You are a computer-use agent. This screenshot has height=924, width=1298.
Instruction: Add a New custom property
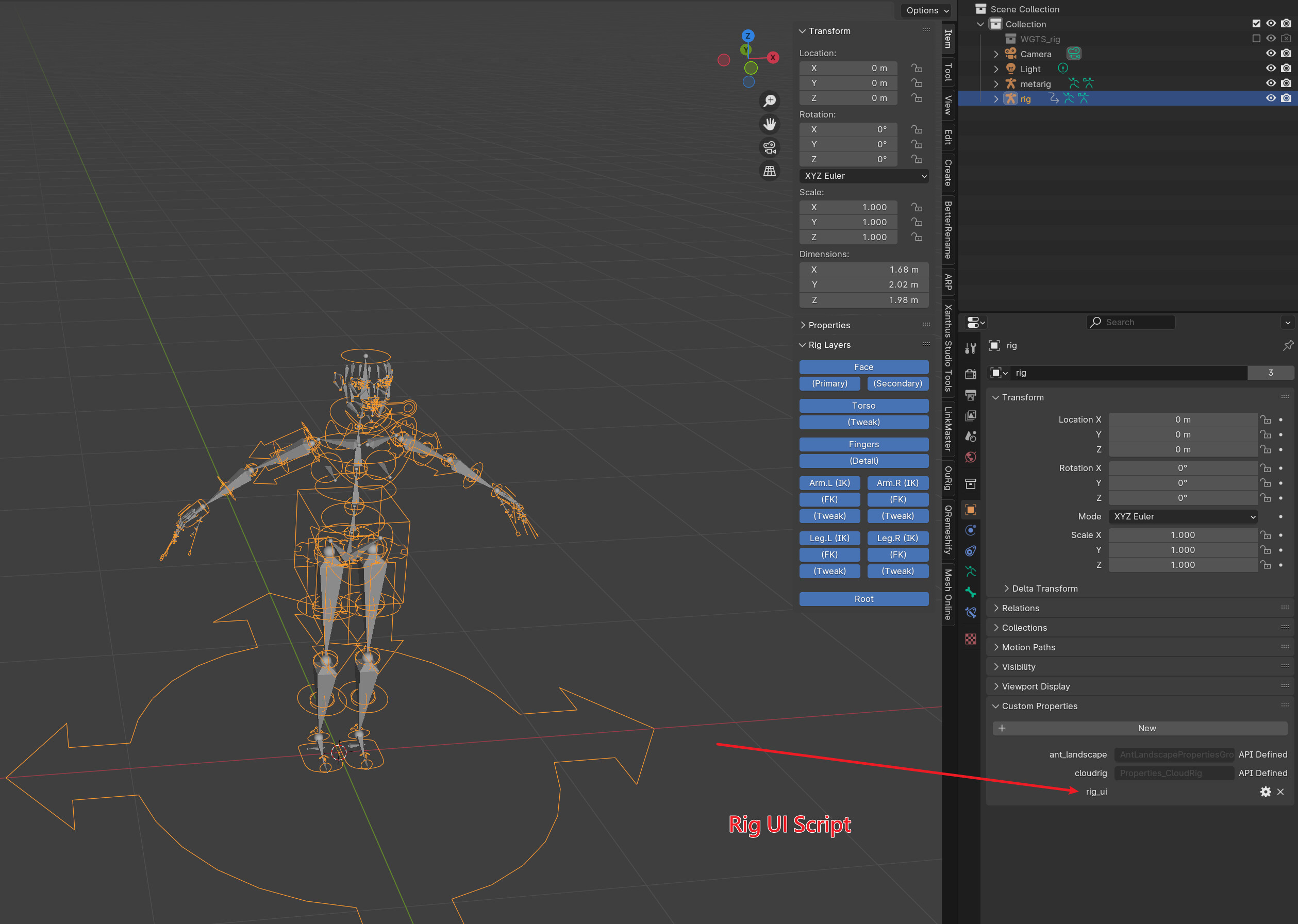point(1140,728)
